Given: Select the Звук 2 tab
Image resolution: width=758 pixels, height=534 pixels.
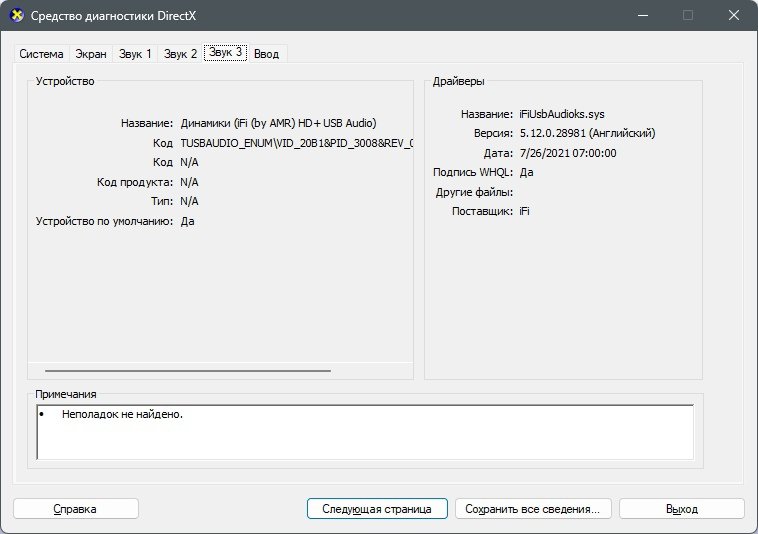Looking at the screenshot, I should coord(180,54).
